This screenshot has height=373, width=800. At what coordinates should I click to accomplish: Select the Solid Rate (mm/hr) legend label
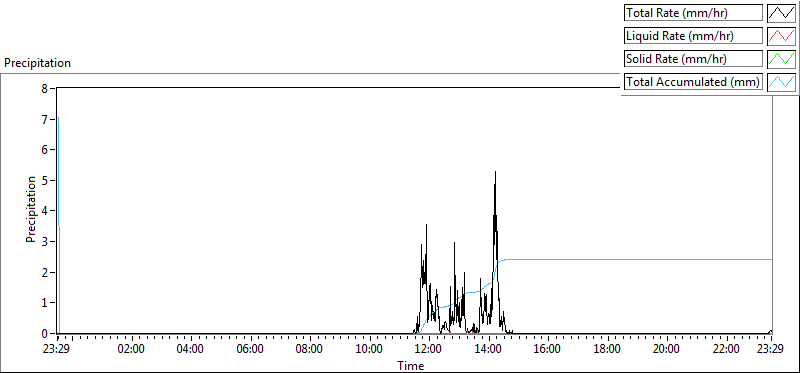coord(694,59)
